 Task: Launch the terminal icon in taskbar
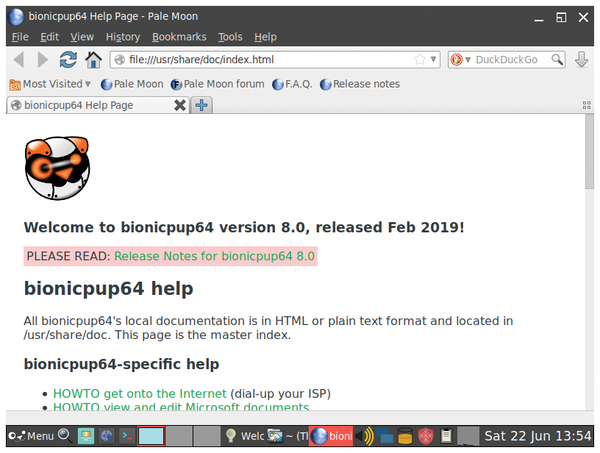tap(127, 436)
